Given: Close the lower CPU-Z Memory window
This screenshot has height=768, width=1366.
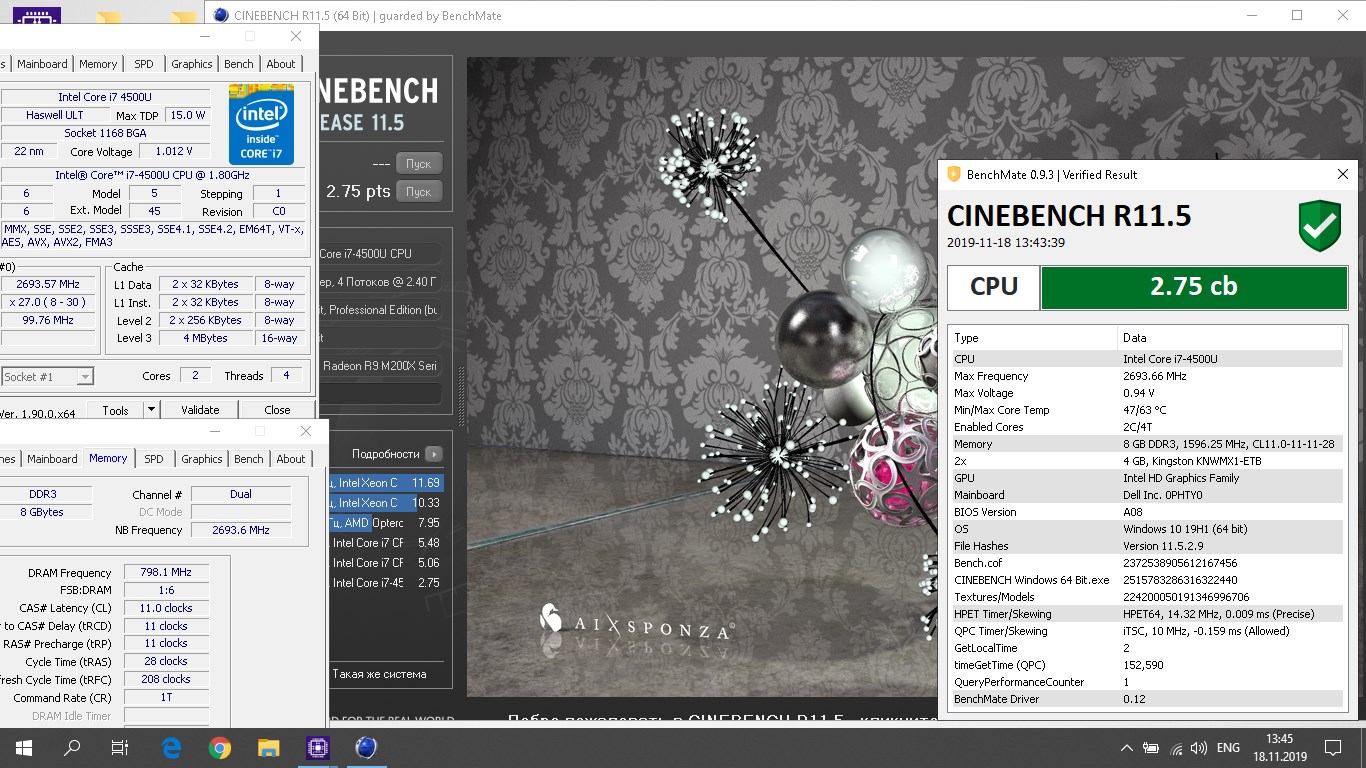Looking at the screenshot, I should (306, 431).
